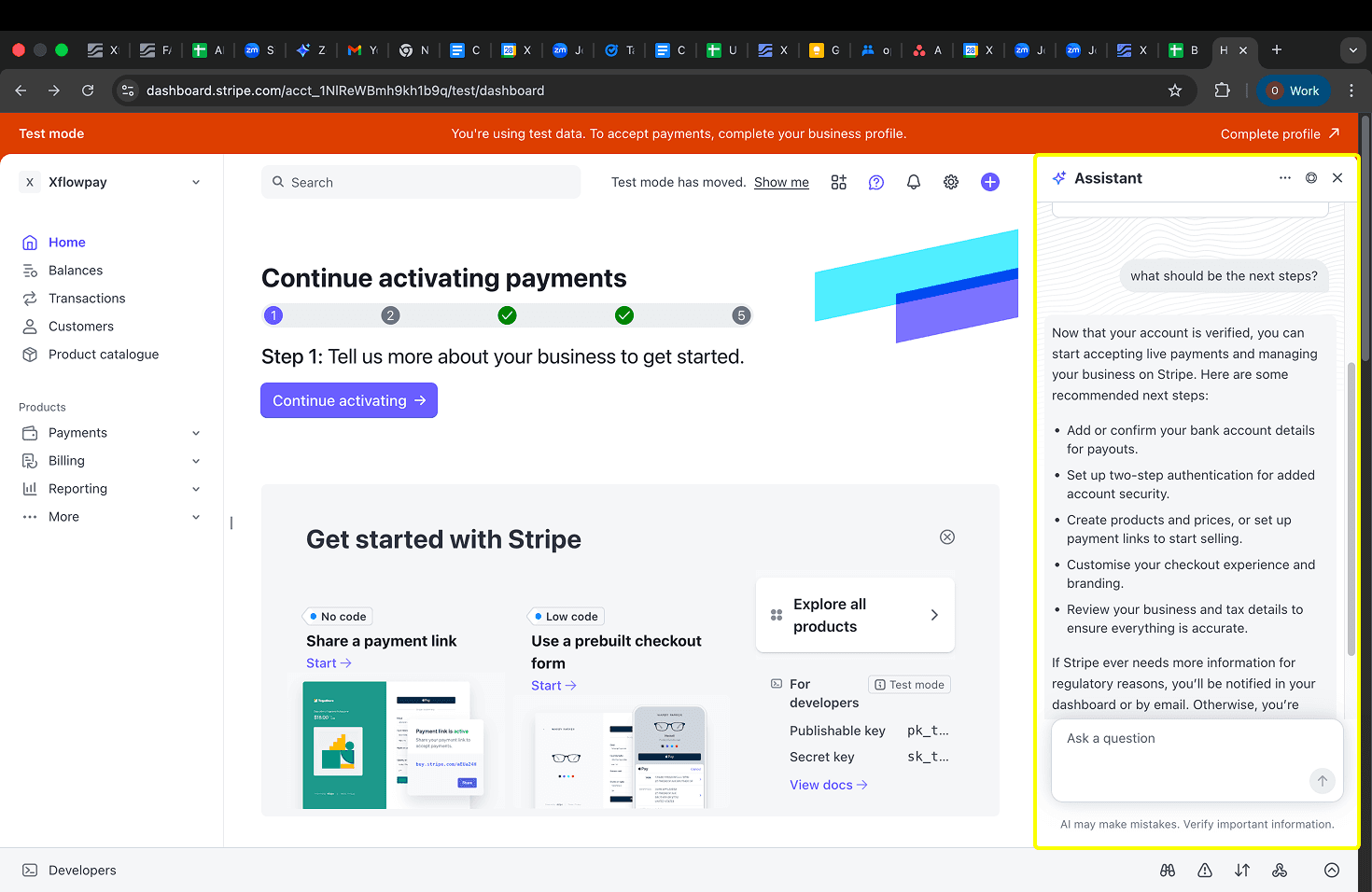This screenshot has width=1372, height=892.
Task: Expand the More menu
Action: pos(111,517)
